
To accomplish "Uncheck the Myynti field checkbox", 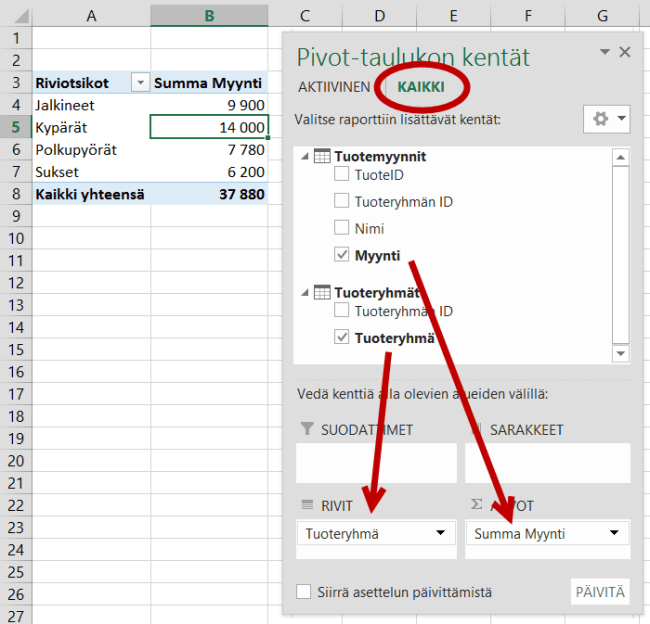I will 342,256.
